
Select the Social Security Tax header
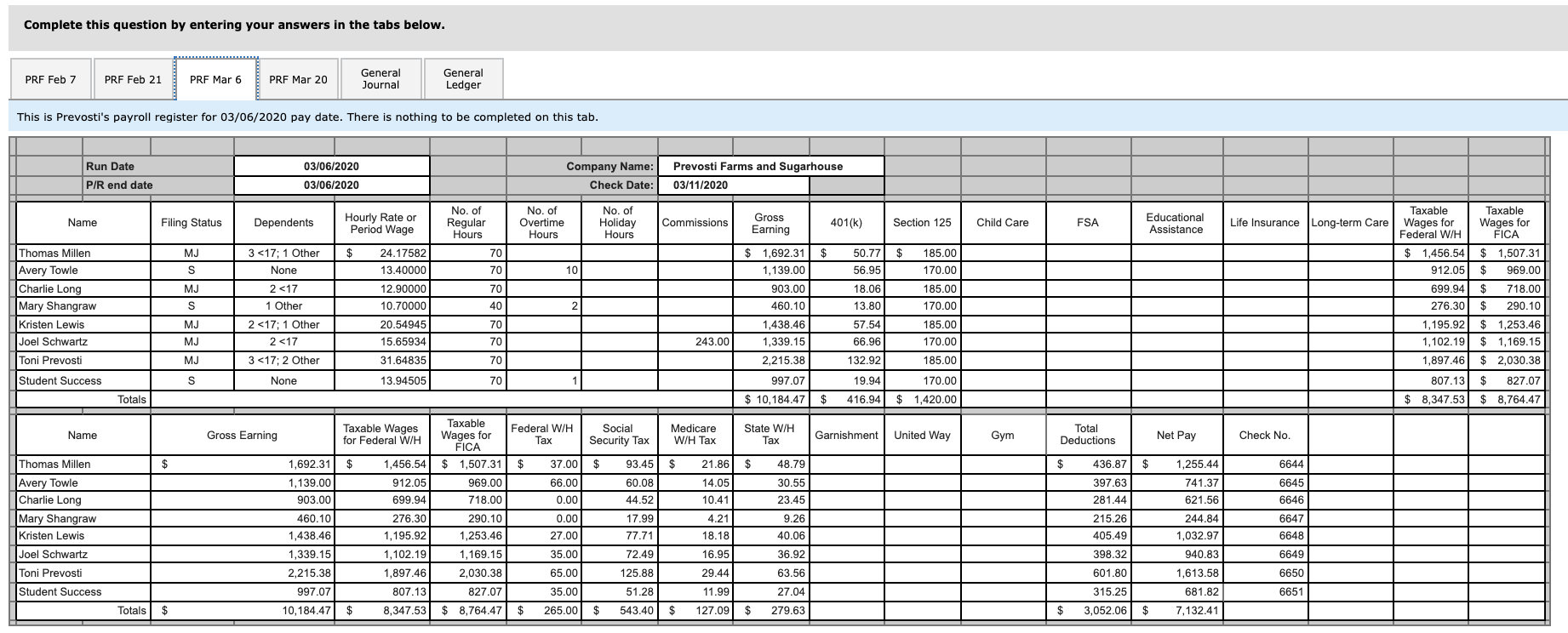pyautogui.click(x=619, y=435)
